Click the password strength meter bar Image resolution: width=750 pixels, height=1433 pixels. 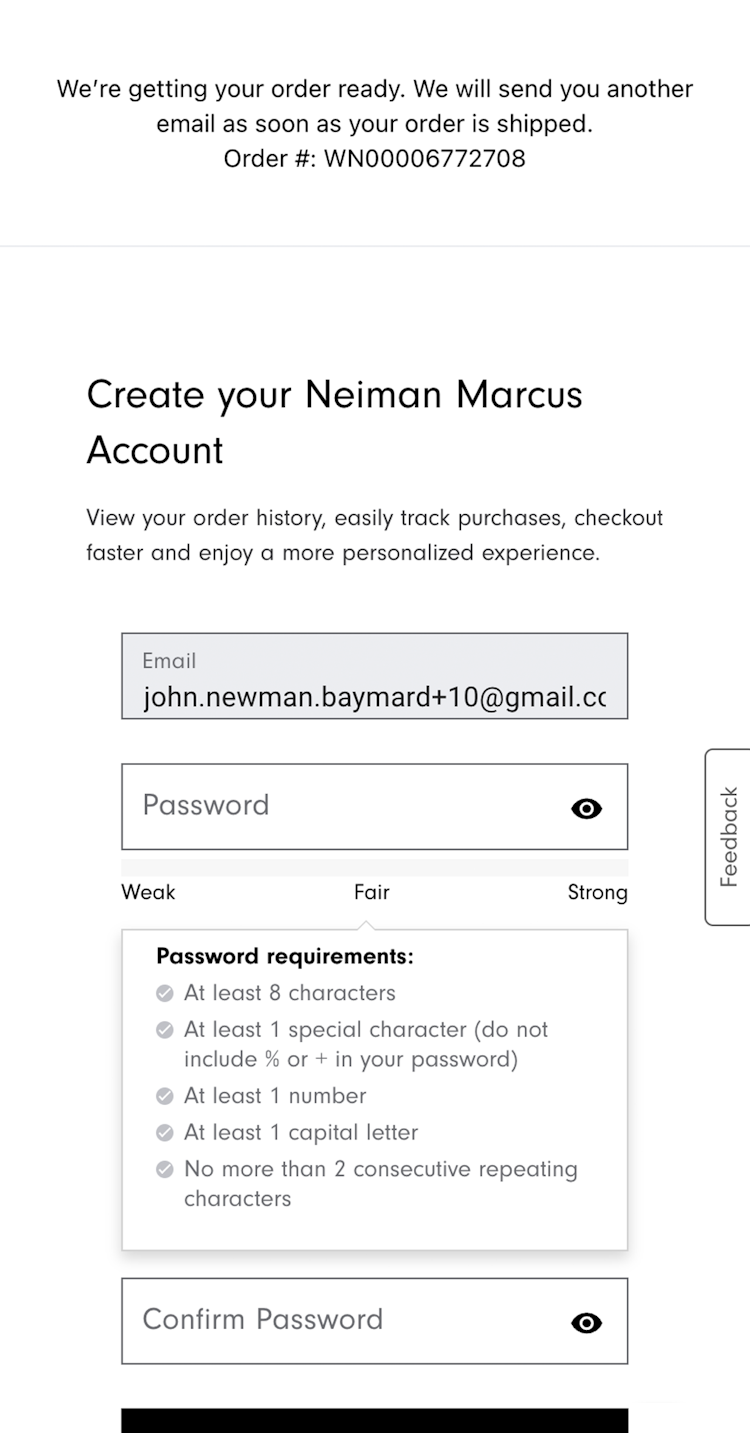(x=374, y=867)
